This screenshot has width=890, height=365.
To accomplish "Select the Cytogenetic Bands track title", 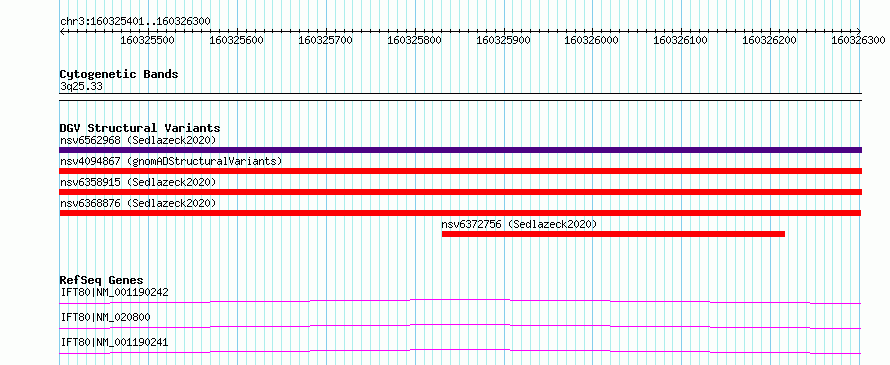I will point(119,74).
